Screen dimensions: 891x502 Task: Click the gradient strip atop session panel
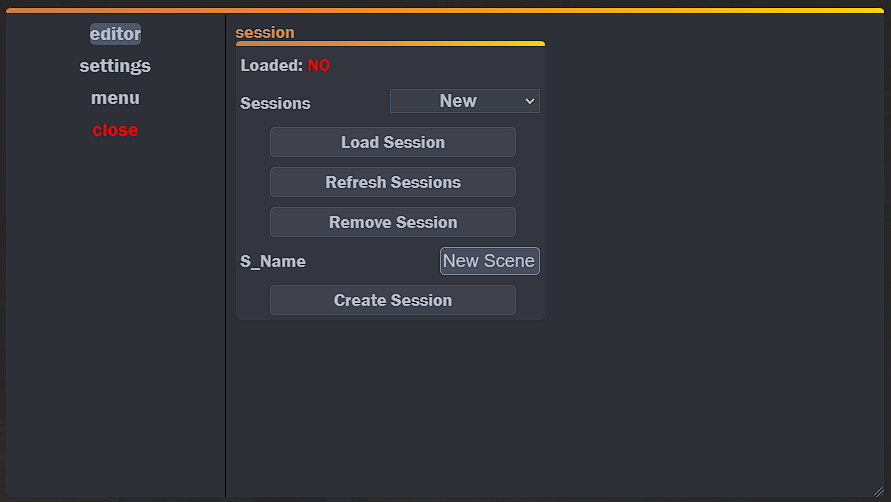[x=390, y=43]
